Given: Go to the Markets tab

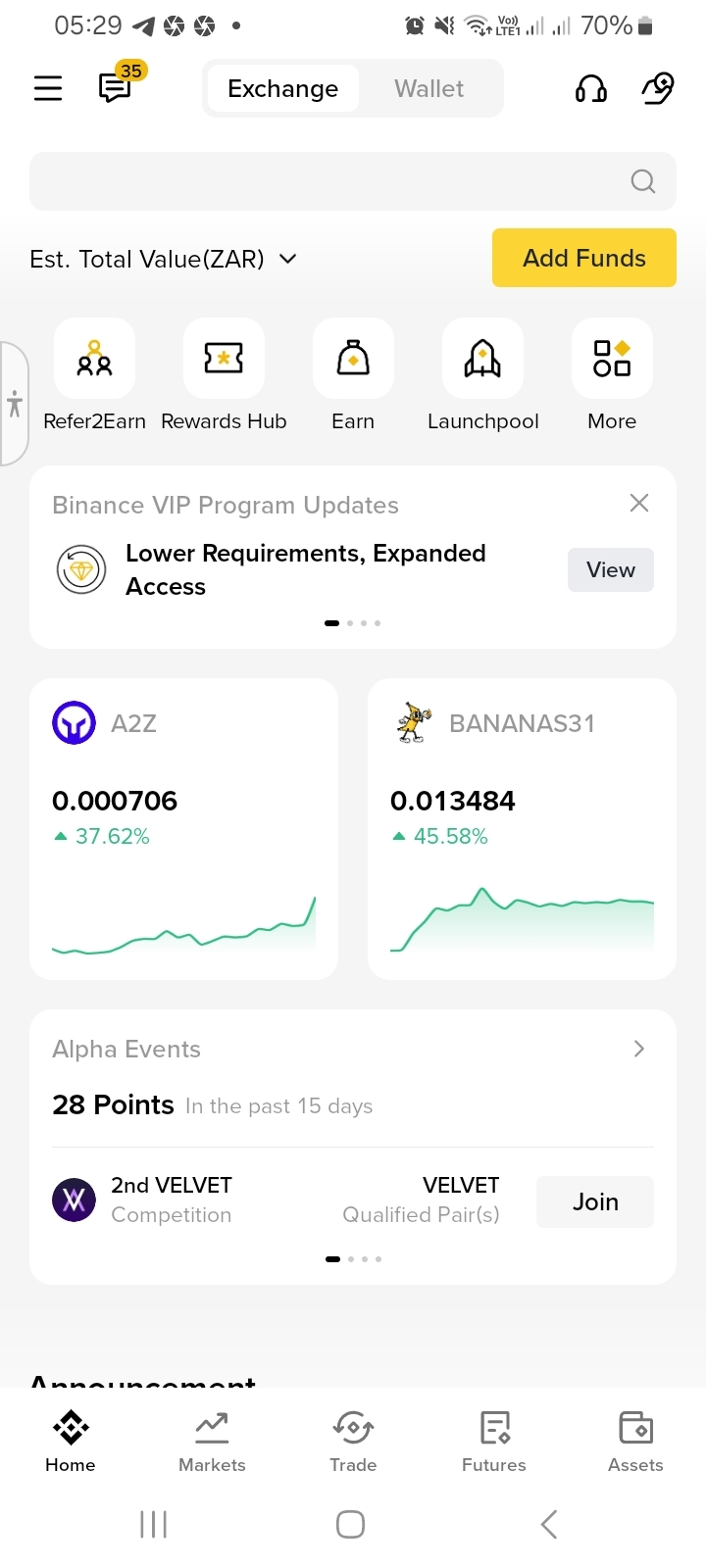Looking at the screenshot, I should tap(212, 1441).
